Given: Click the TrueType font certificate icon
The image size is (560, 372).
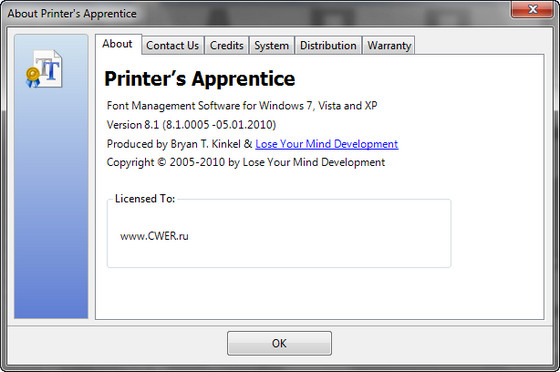Looking at the screenshot, I should click(44, 69).
